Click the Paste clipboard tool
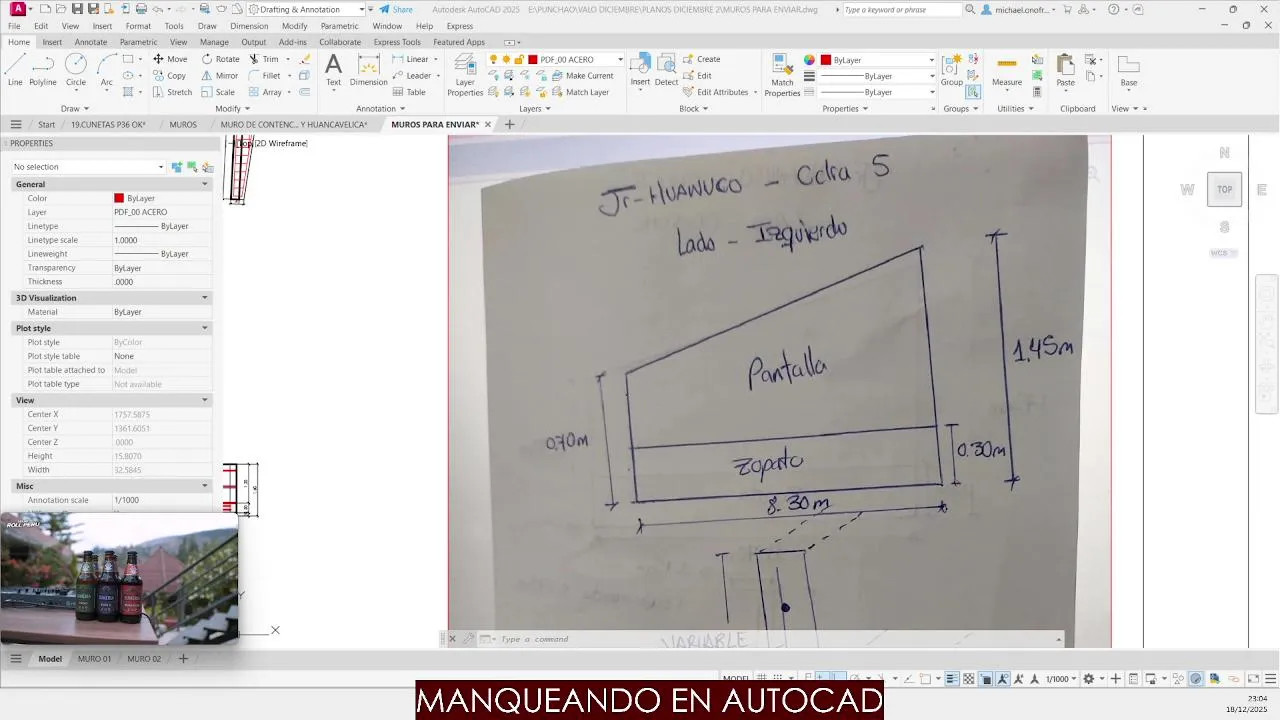The width and height of the screenshot is (1280, 720). pos(1066,70)
